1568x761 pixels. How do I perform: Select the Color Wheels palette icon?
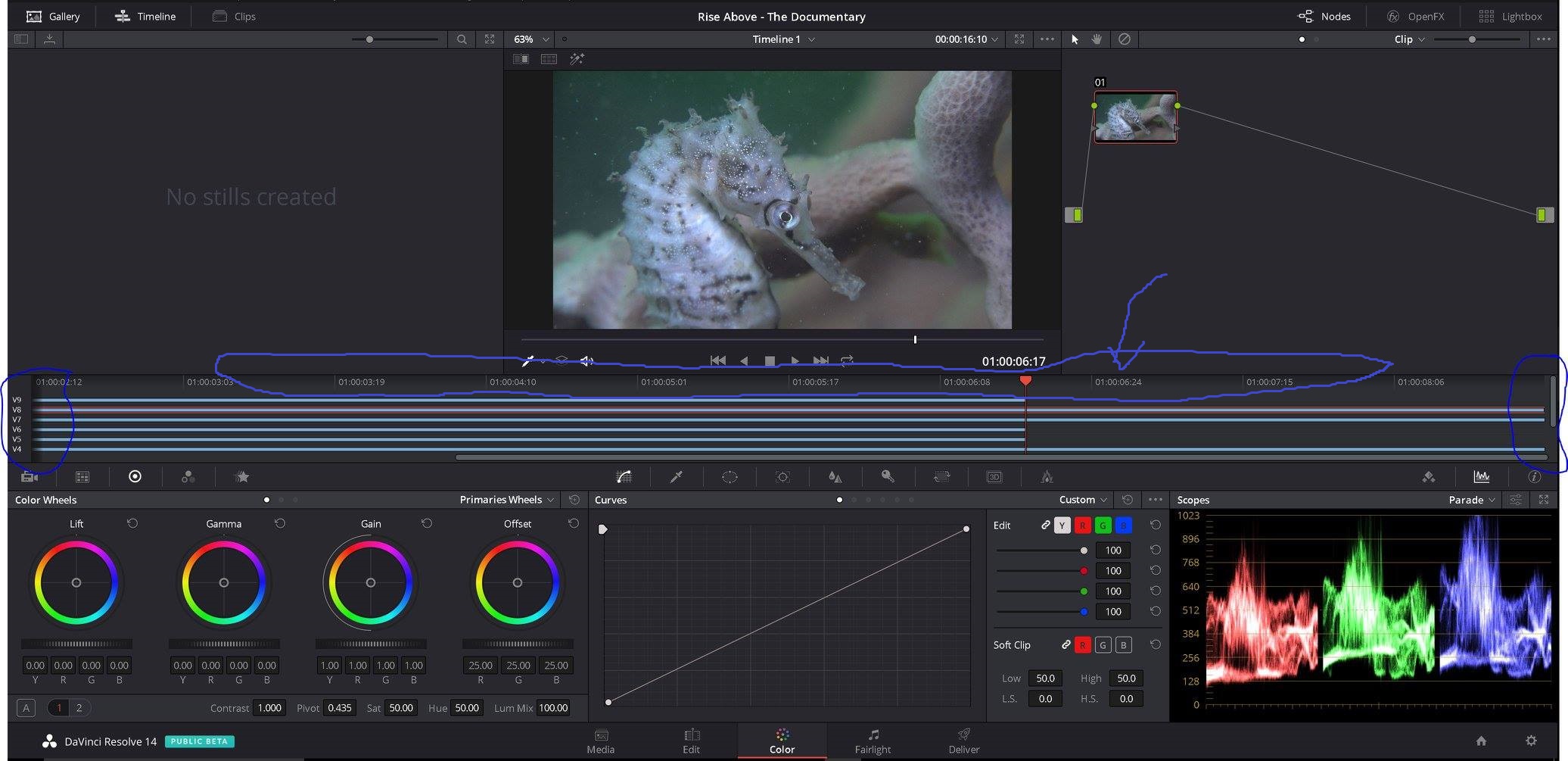pos(135,476)
